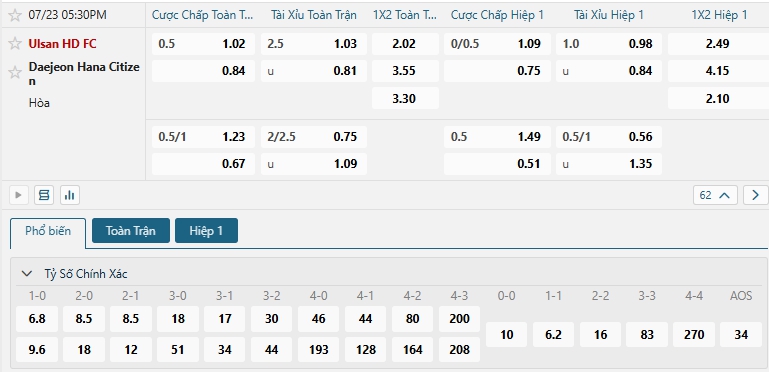The height and width of the screenshot is (372, 769).
Task: Pick the 1-0 correct score odds 6.8
Action: [x=37, y=319]
